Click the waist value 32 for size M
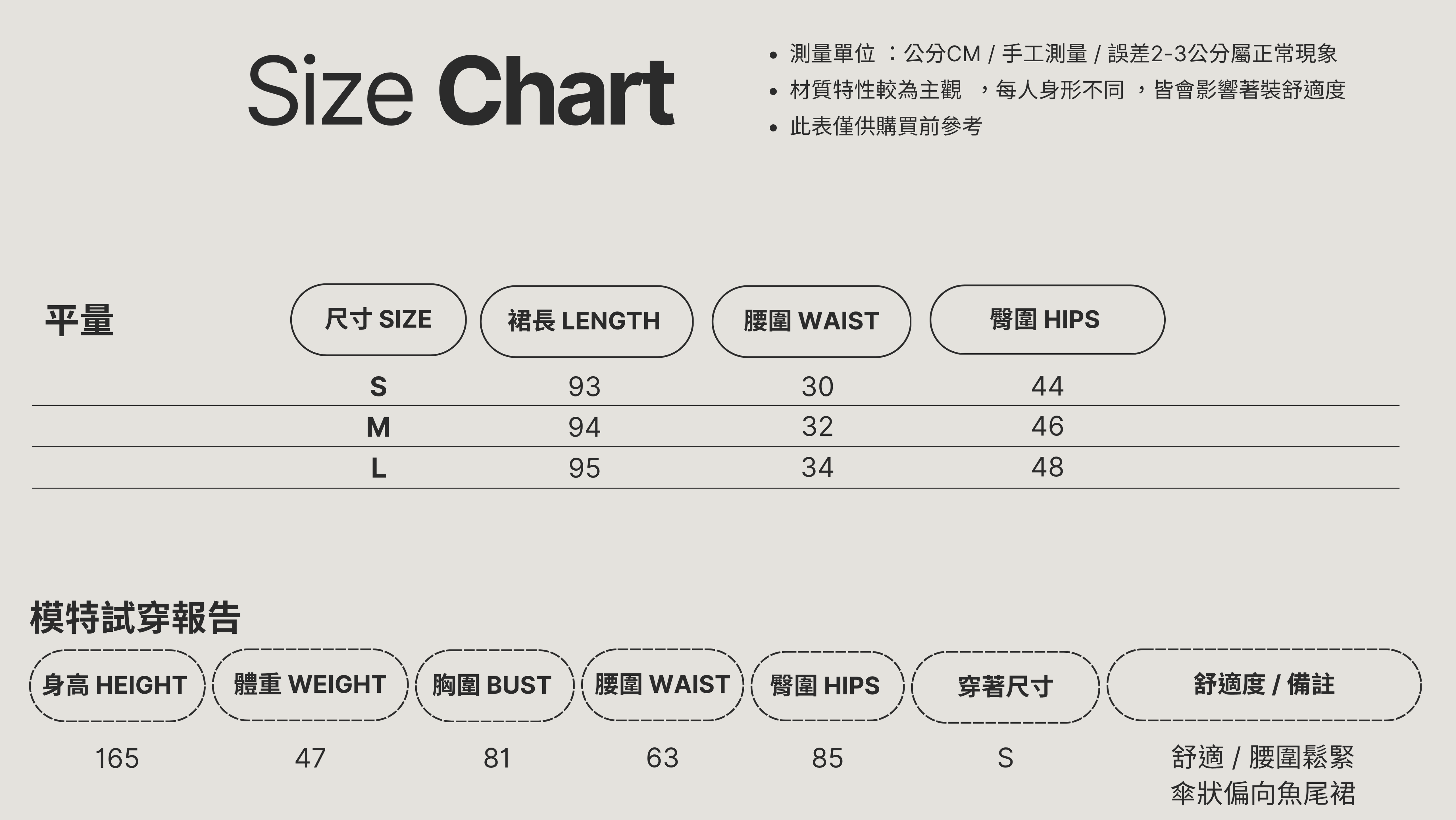 tap(817, 427)
